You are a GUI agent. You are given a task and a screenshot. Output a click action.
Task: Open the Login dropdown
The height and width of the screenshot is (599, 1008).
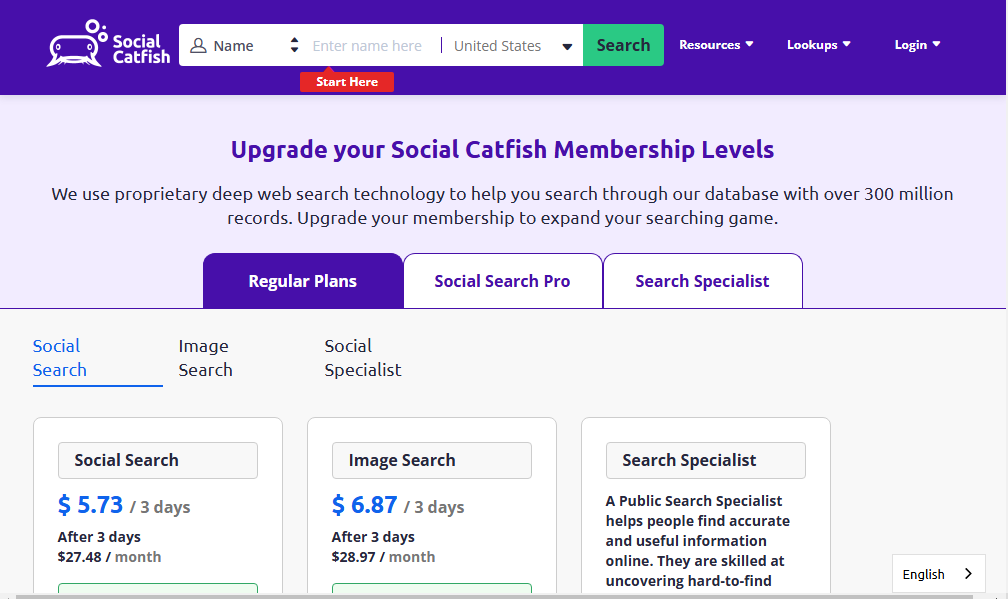pos(917,44)
